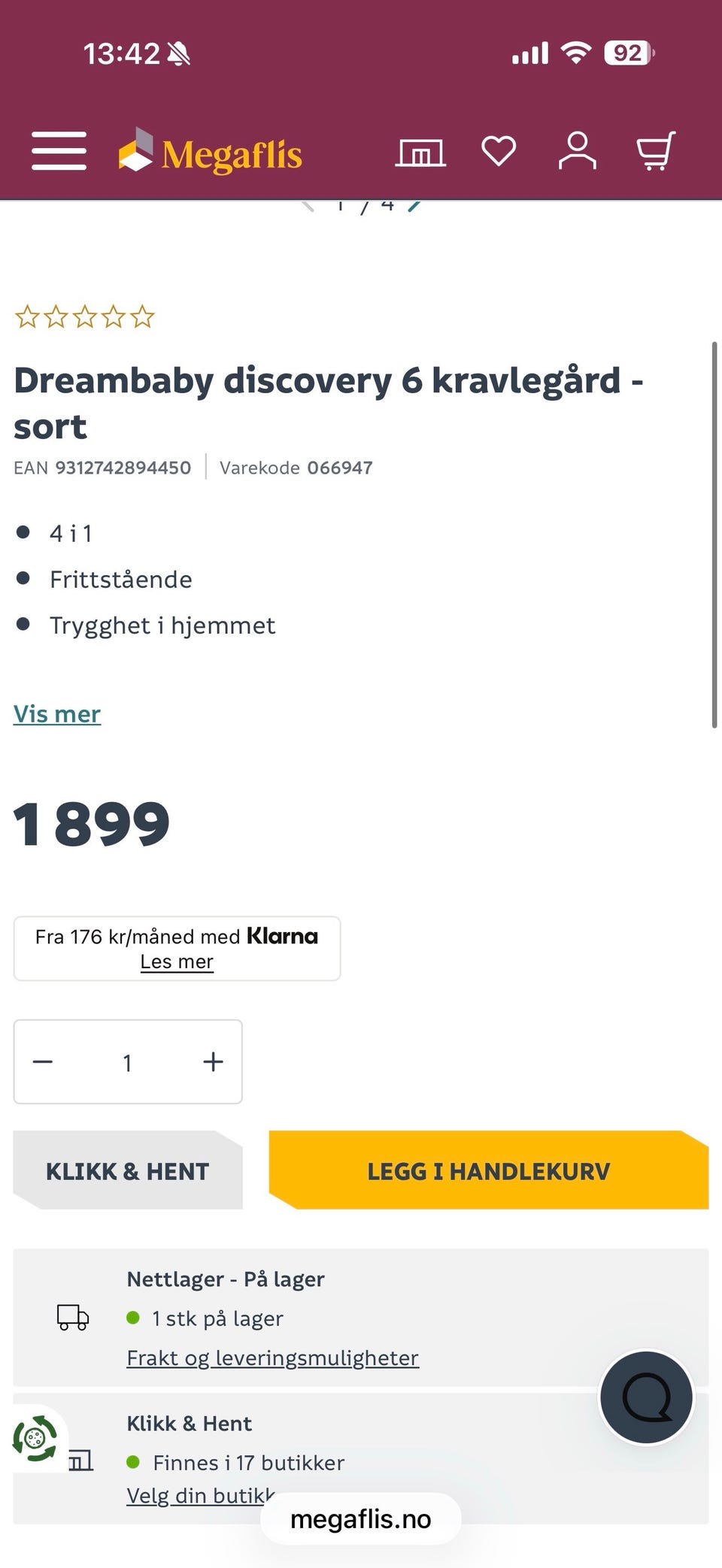Go to next product image
This screenshot has width=722, height=1568.
(x=414, y=205)
